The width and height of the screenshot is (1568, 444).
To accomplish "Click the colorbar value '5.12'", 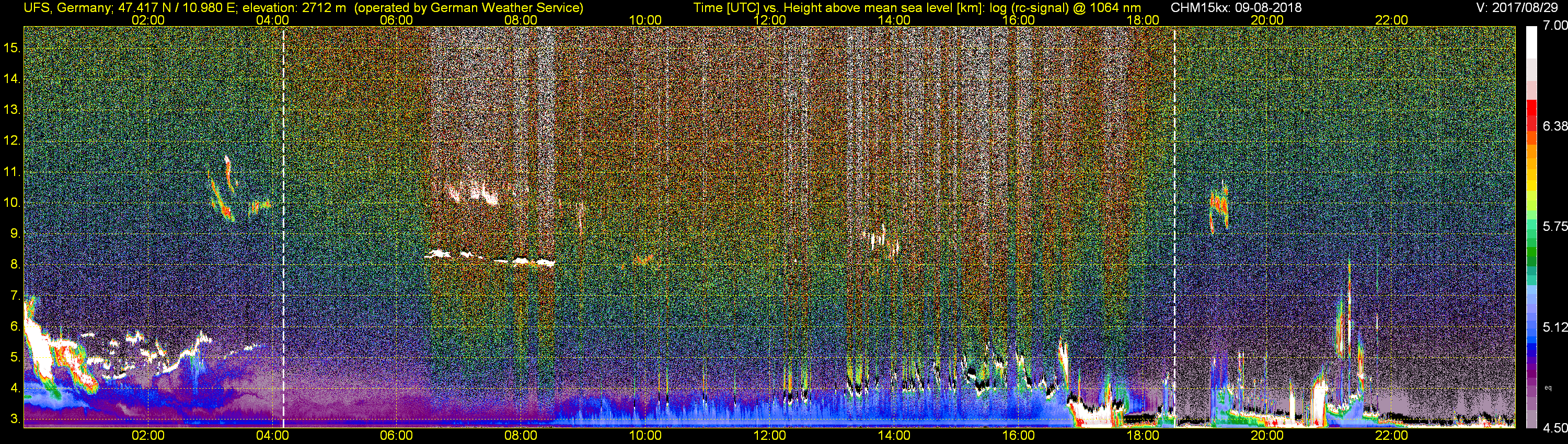I will pos(1555,327).
